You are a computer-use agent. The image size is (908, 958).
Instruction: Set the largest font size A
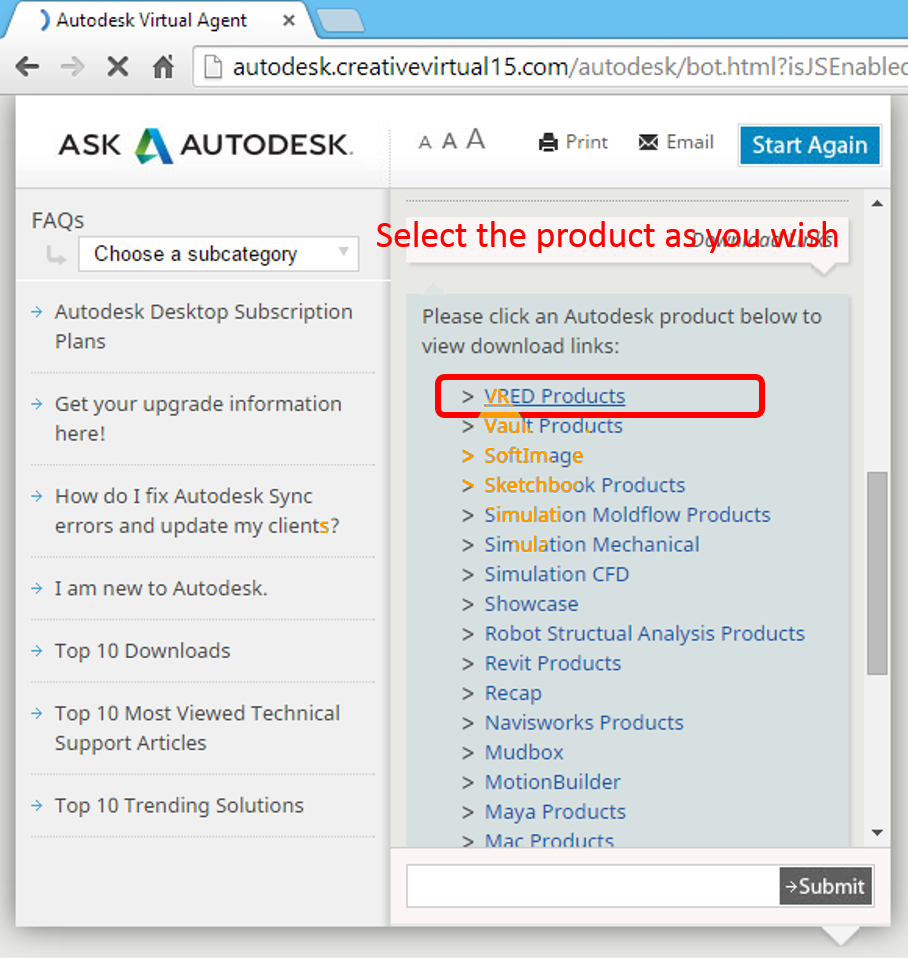click(x=475, y=139)
